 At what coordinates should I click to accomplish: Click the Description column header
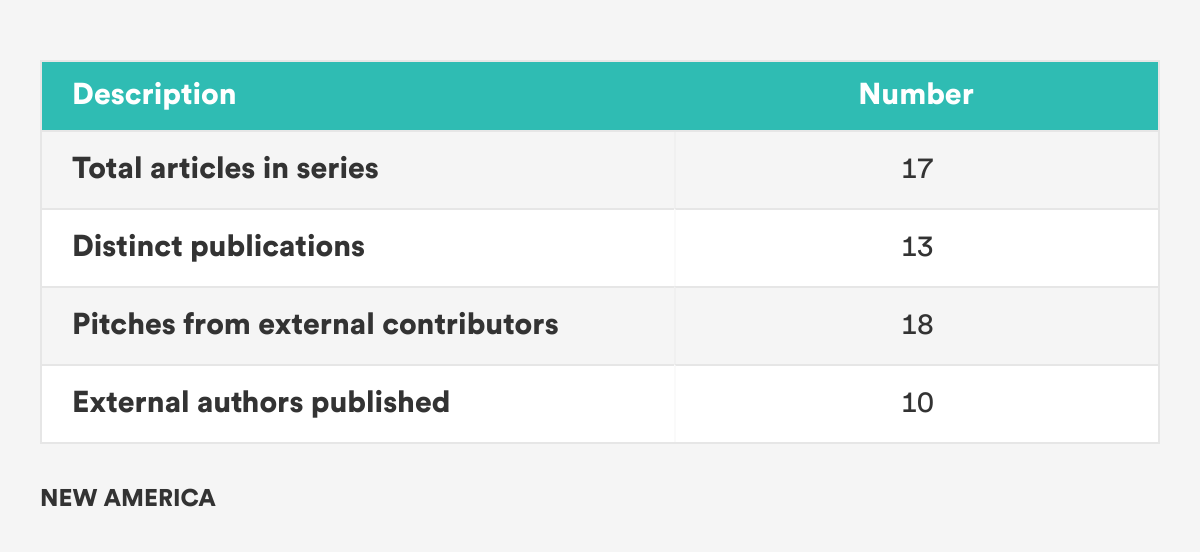point(154,95)
